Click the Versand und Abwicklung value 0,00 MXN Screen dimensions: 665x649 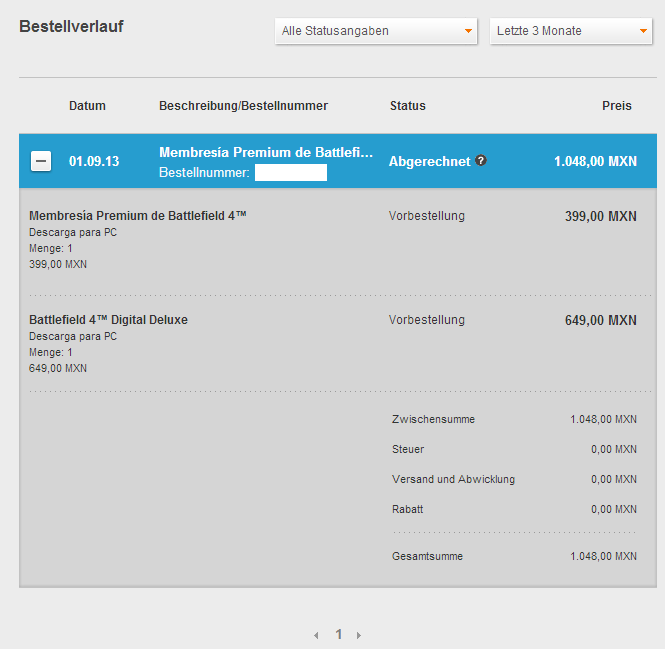(x=614, y=479)
